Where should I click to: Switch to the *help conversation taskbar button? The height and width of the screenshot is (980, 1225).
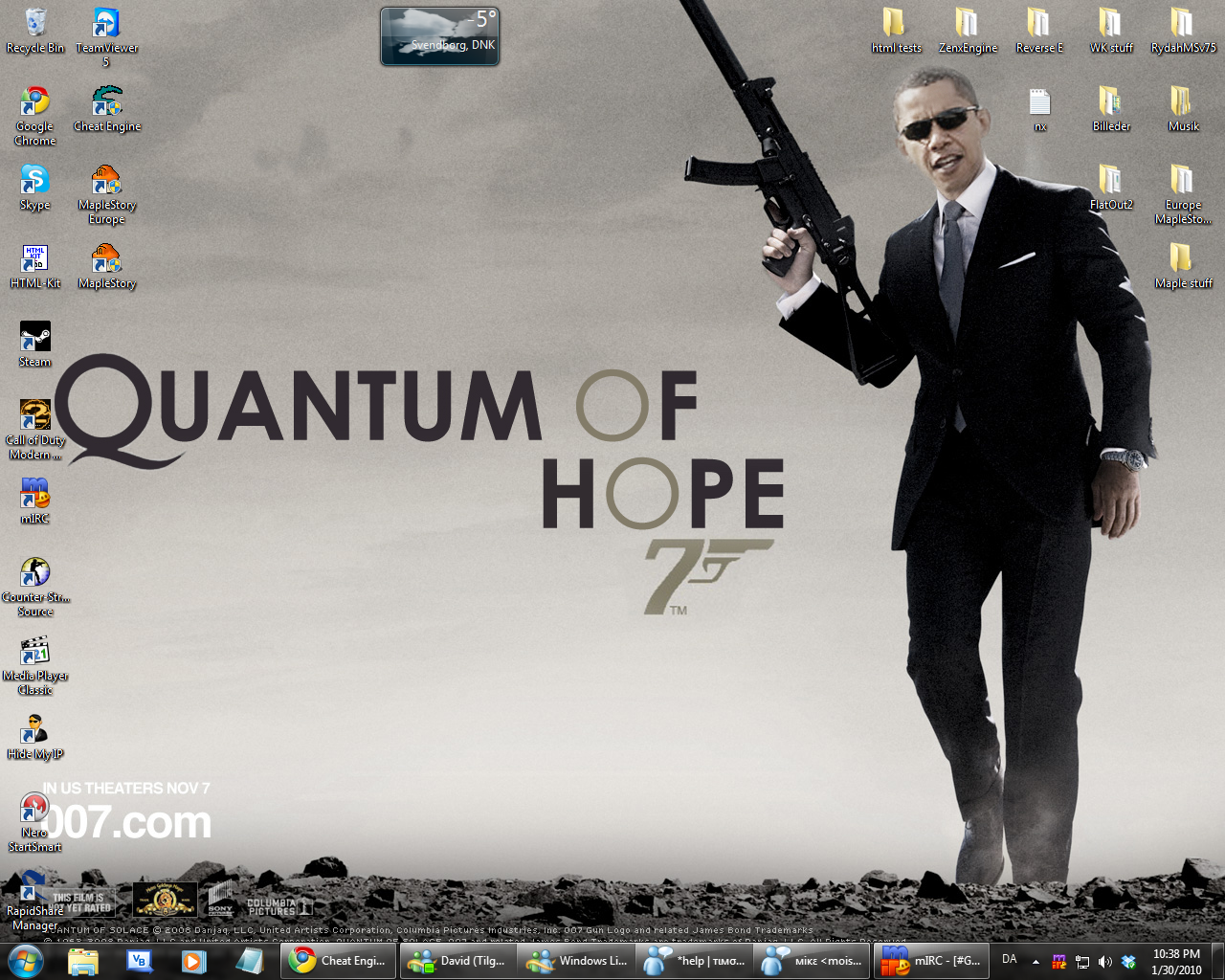pyautogui.click(x=695, y=961)
